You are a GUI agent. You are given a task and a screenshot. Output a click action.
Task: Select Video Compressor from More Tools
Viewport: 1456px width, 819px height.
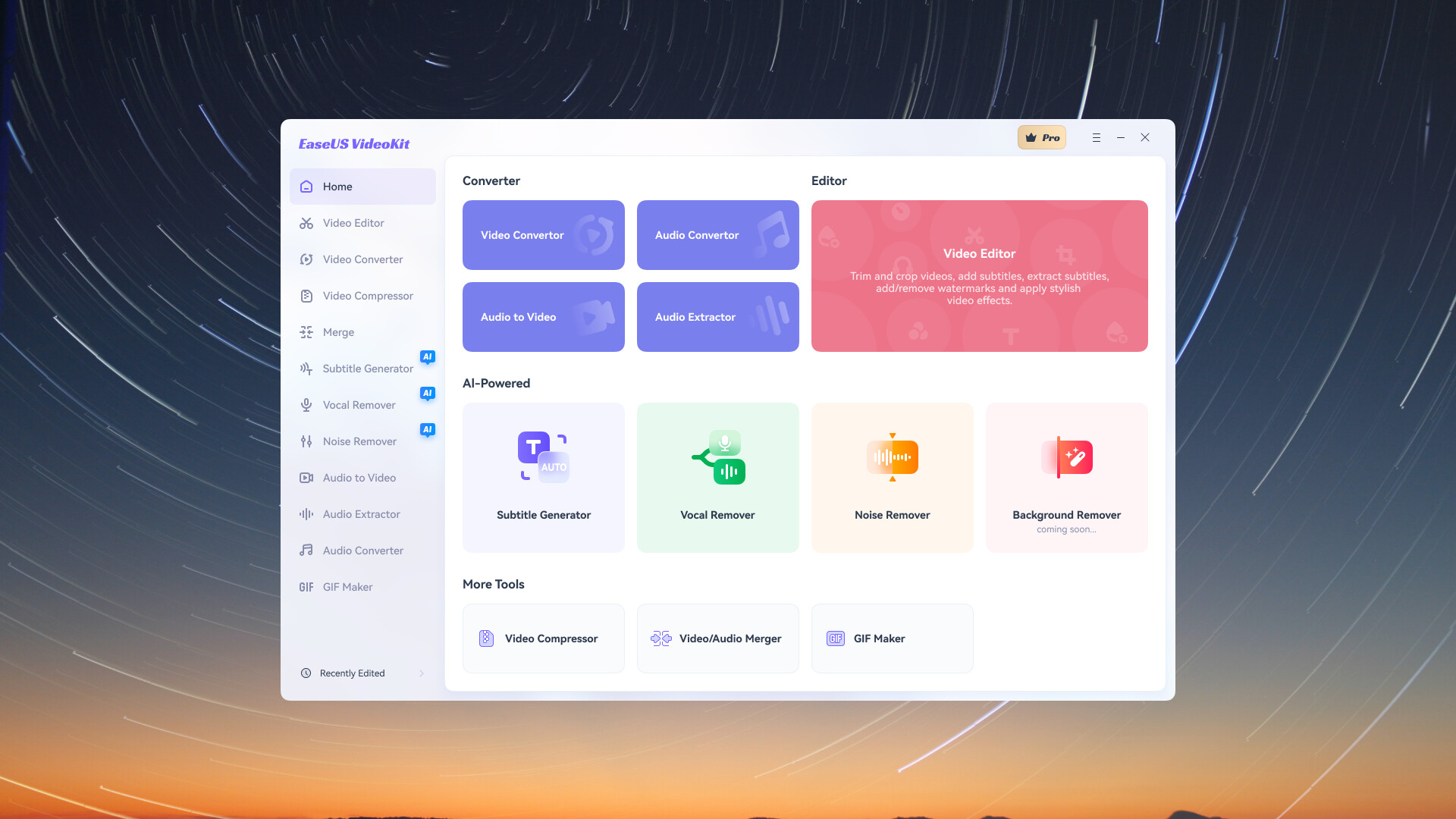543,638
